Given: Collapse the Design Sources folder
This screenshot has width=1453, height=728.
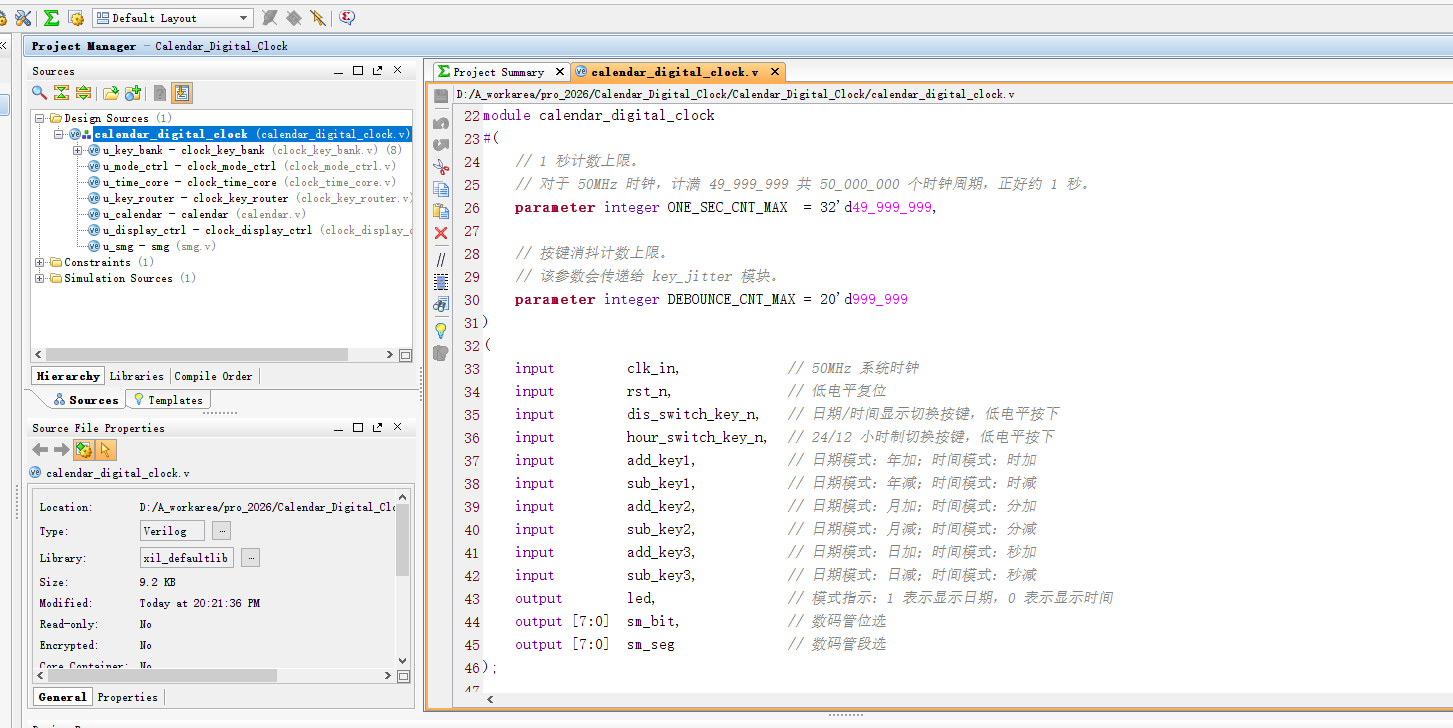Looking at the screenshot, I should pyautogui.click(x=40, y=118).
